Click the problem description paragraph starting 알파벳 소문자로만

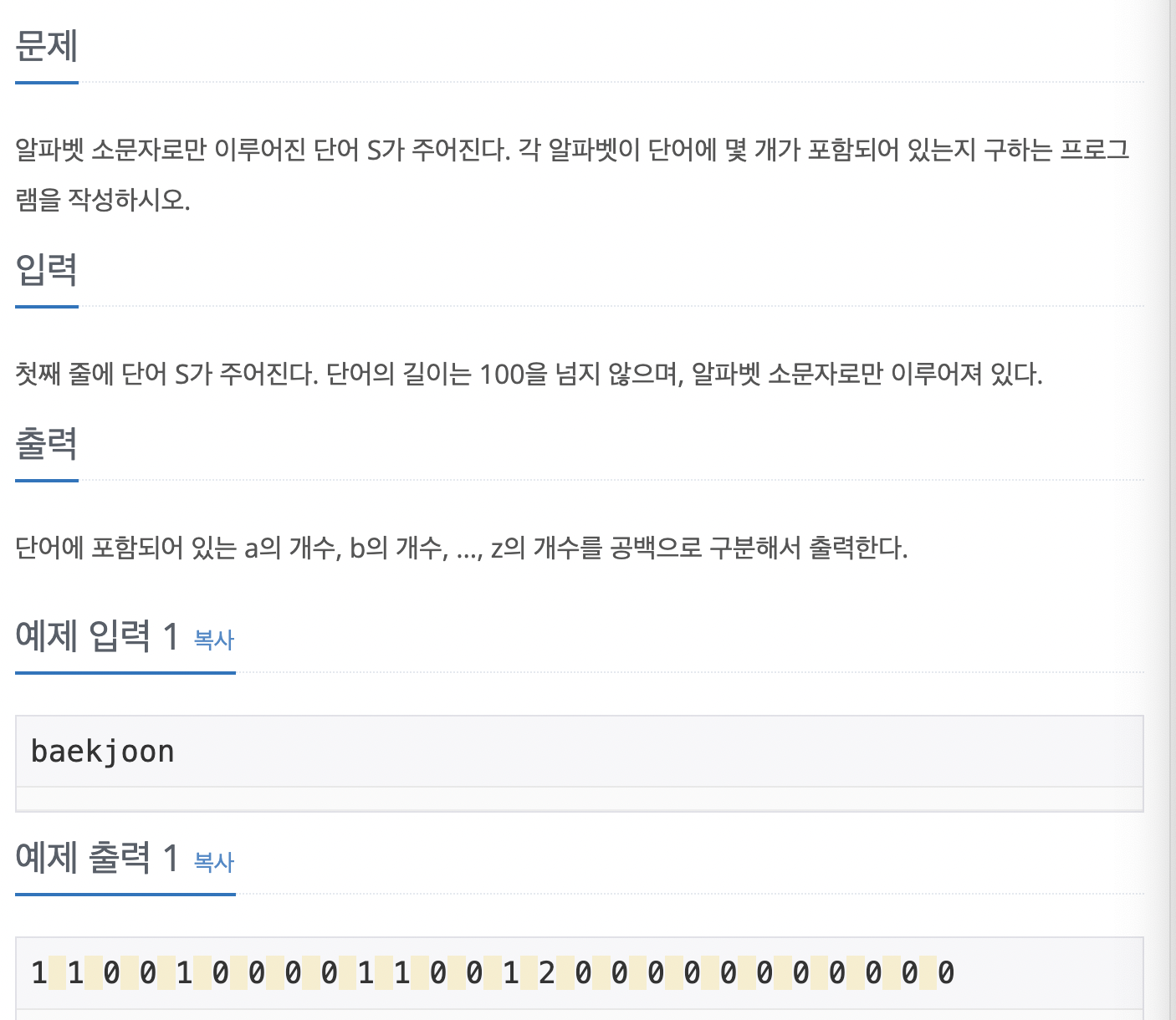click(x=572, y=175)
